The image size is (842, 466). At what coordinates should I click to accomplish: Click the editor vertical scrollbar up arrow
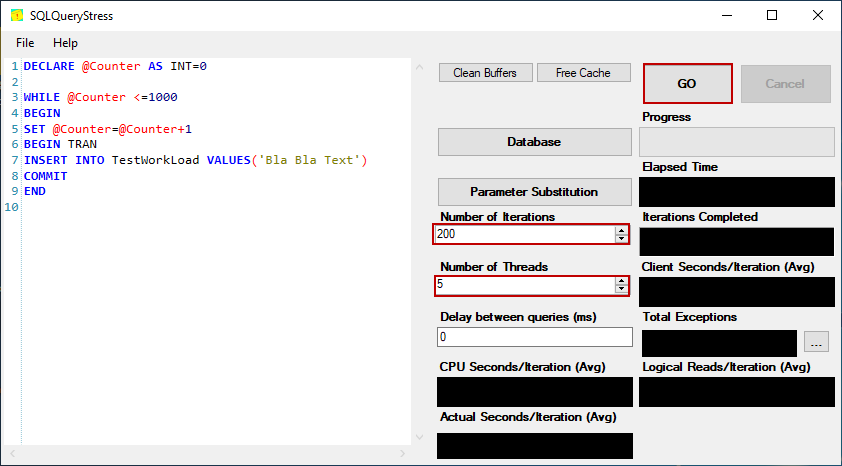[x=419, y=68]
